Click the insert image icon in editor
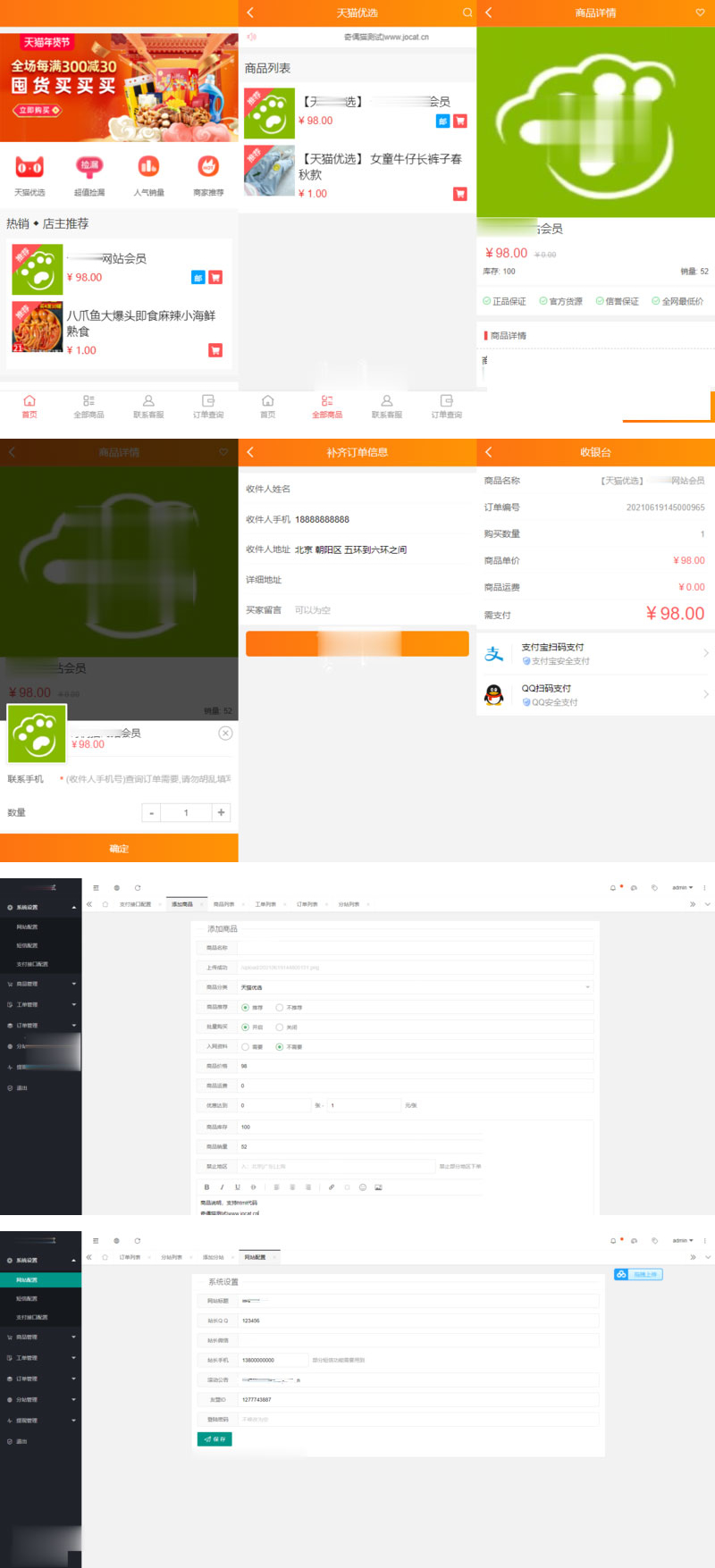This screenshot has width=715, height=1568. point(378,1187)
